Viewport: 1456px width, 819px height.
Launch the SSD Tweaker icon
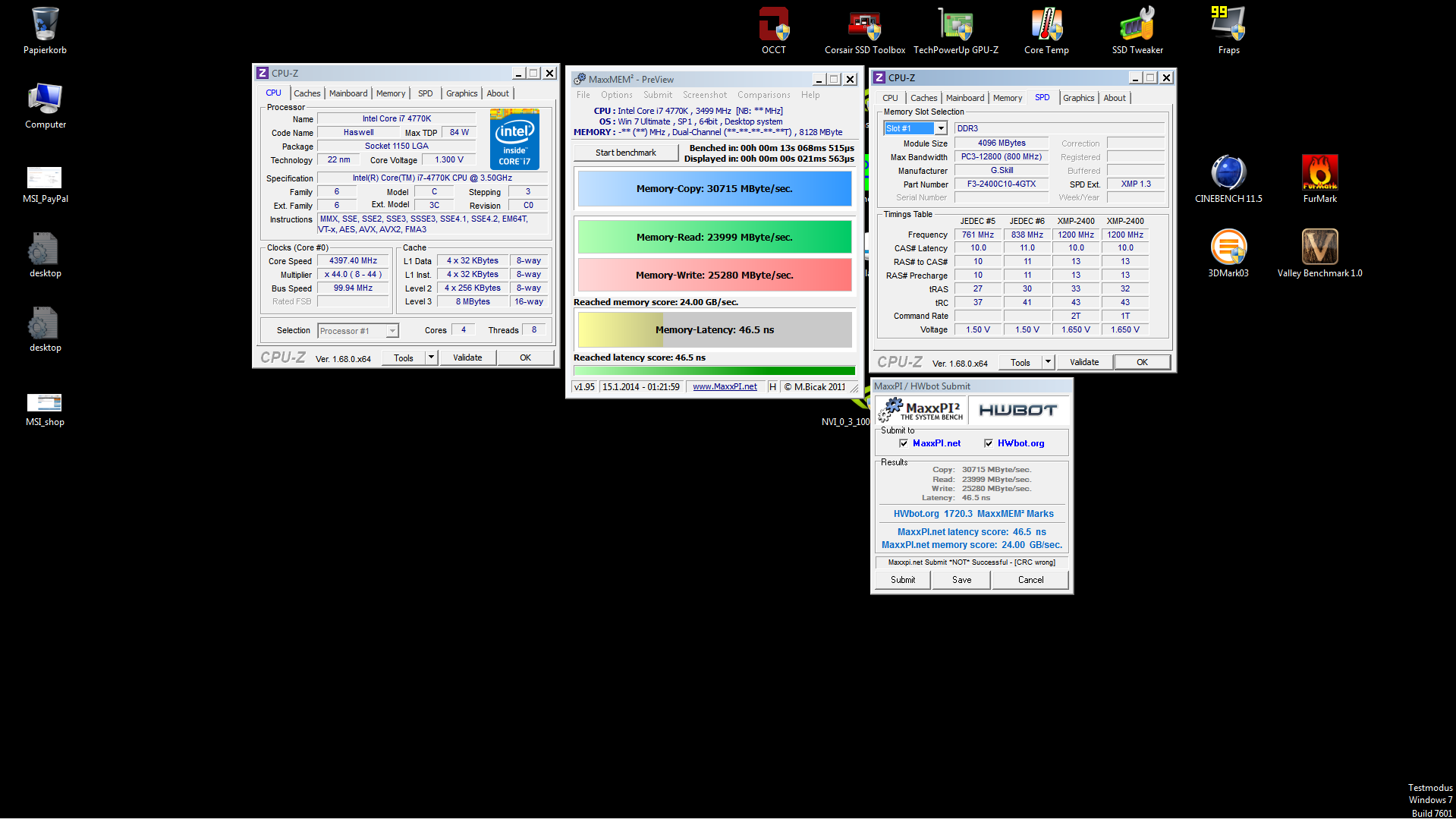coord(1137,30)
